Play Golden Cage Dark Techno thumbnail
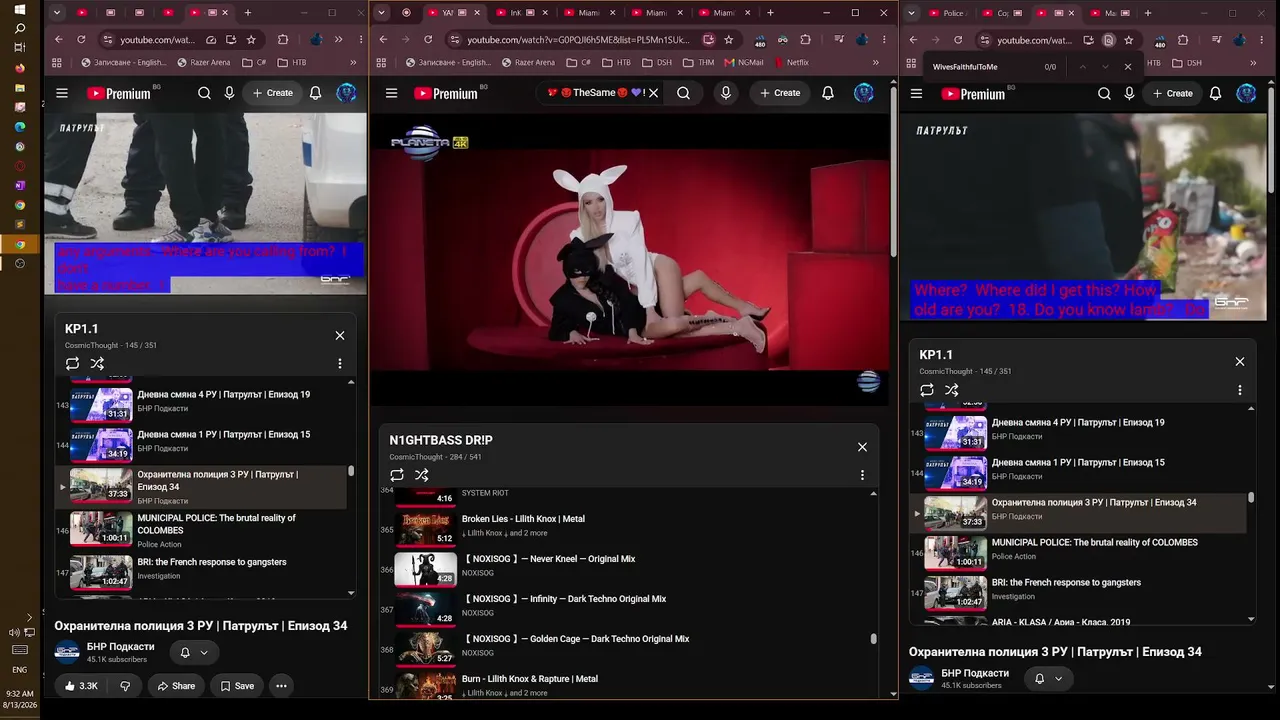 (x=426, y=649)
